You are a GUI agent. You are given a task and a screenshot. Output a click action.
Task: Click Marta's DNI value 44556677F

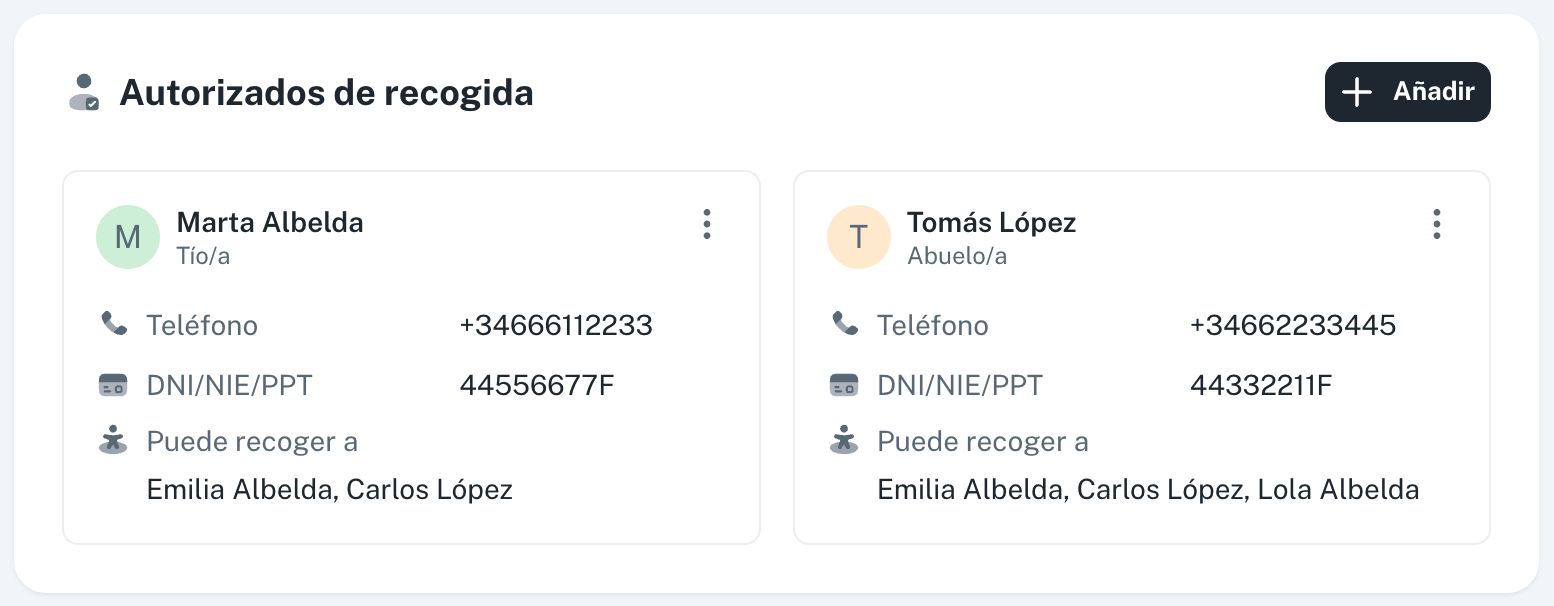click(x=536, y=385)
